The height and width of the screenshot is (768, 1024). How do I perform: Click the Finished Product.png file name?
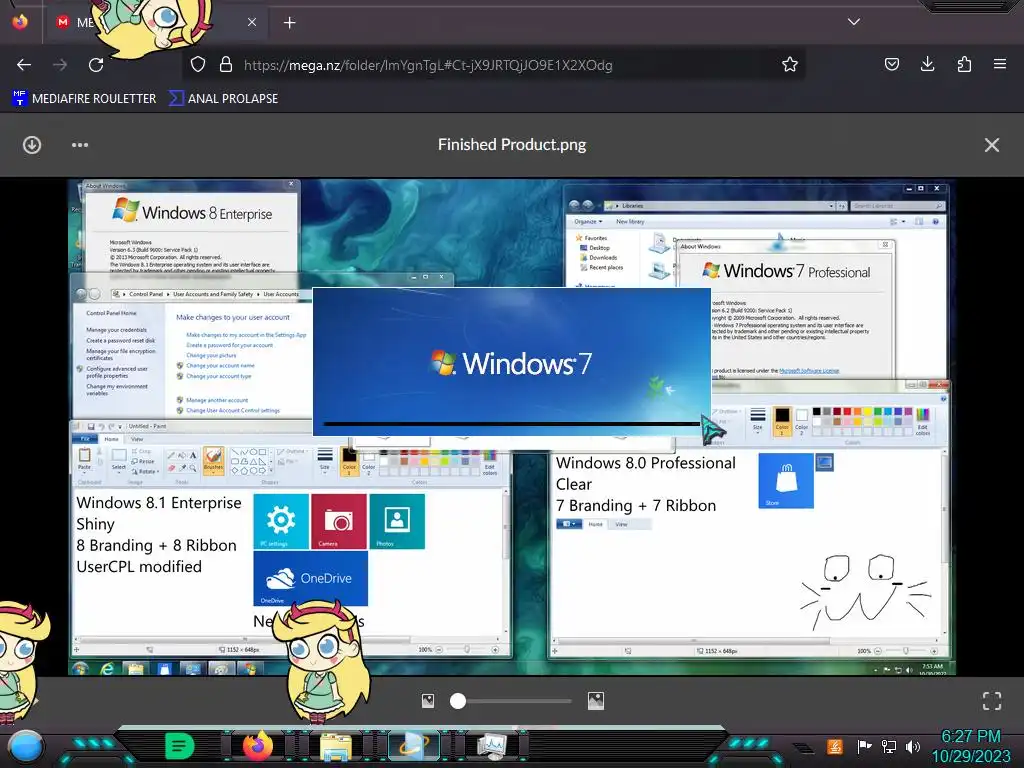(512, 144)
